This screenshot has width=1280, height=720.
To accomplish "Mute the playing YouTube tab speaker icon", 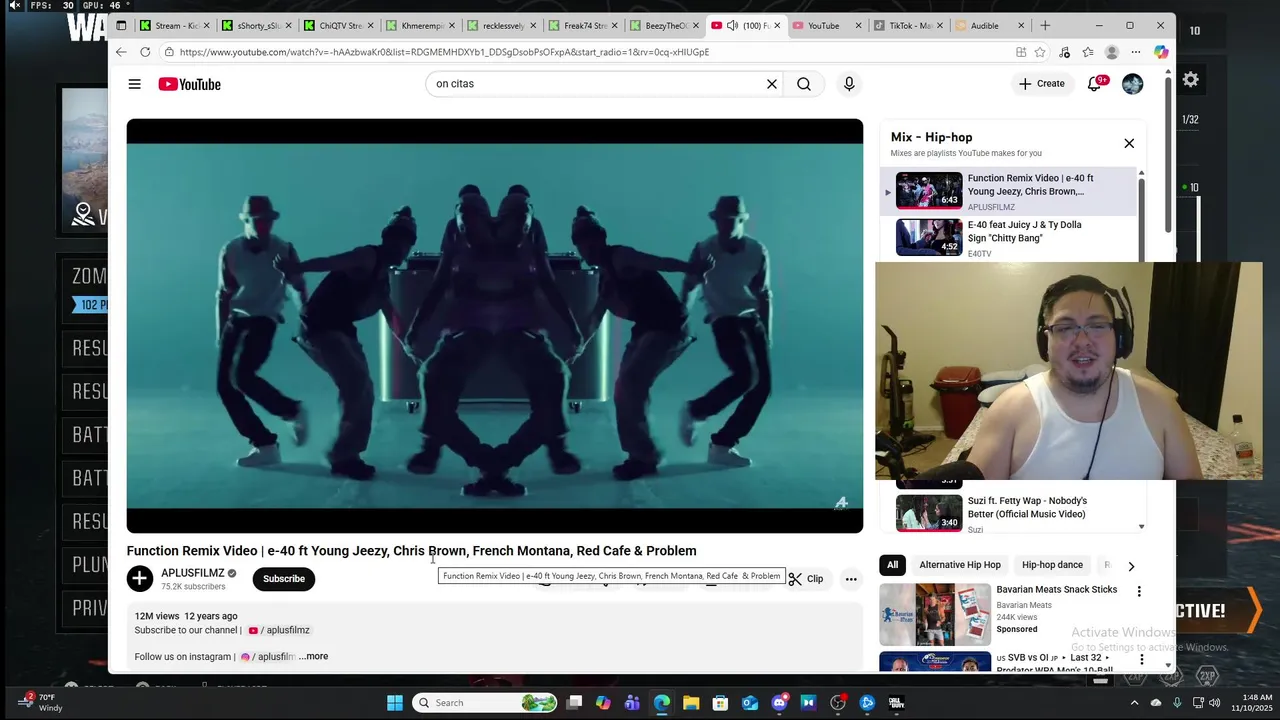I will pyautogui.click(x=732, y=26).
